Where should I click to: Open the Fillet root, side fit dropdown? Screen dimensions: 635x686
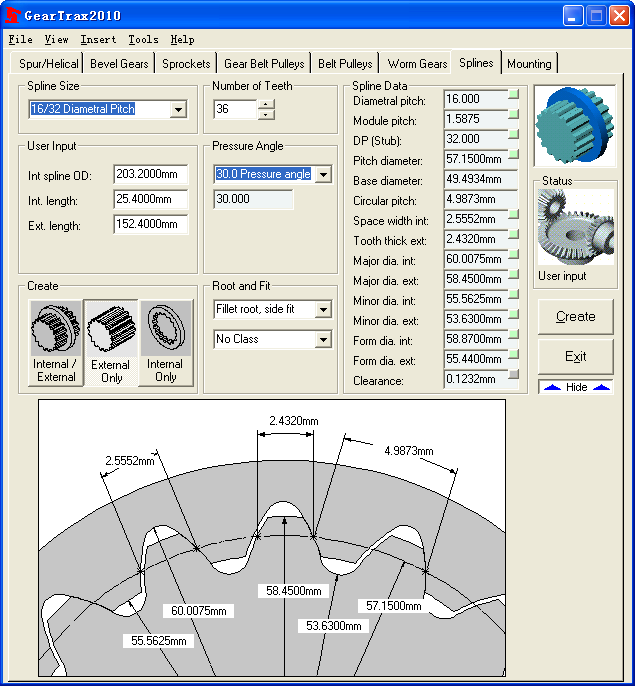(323, 309)
